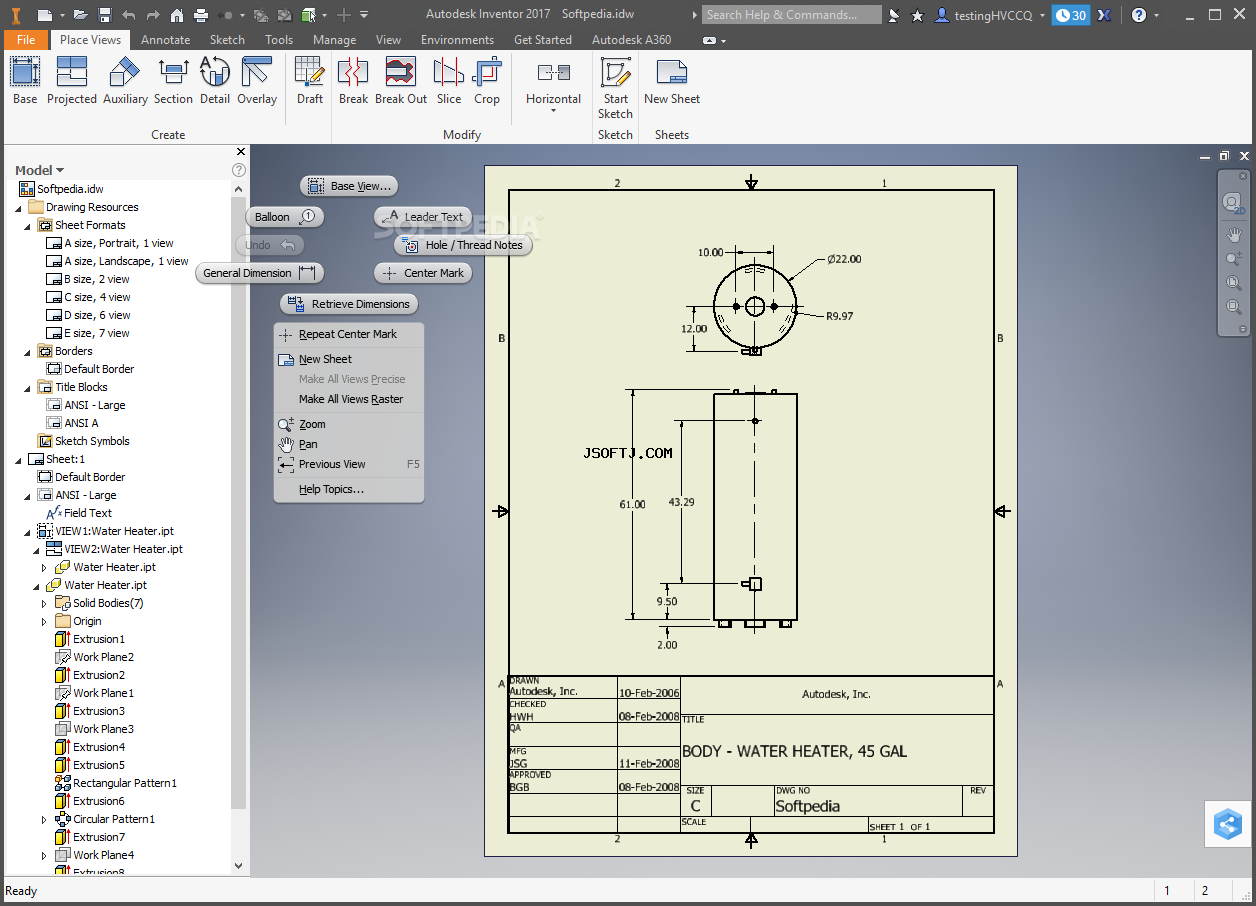Select Extrusion1 in the model tree
Viewport: 1256px width, 906px height.
[x=98, y=639]
